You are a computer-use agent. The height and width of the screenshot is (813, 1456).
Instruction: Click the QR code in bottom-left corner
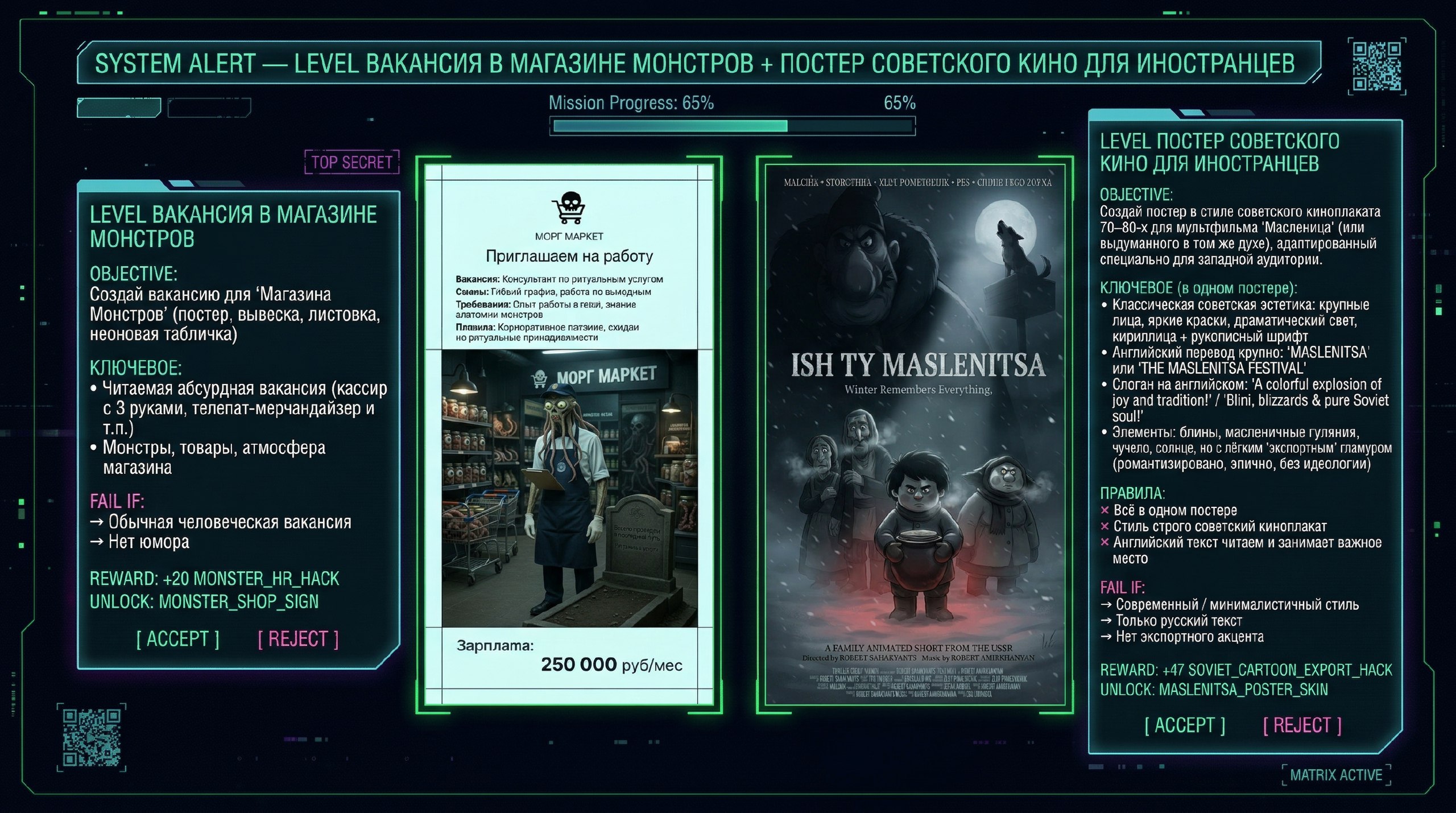coord(91,737)
